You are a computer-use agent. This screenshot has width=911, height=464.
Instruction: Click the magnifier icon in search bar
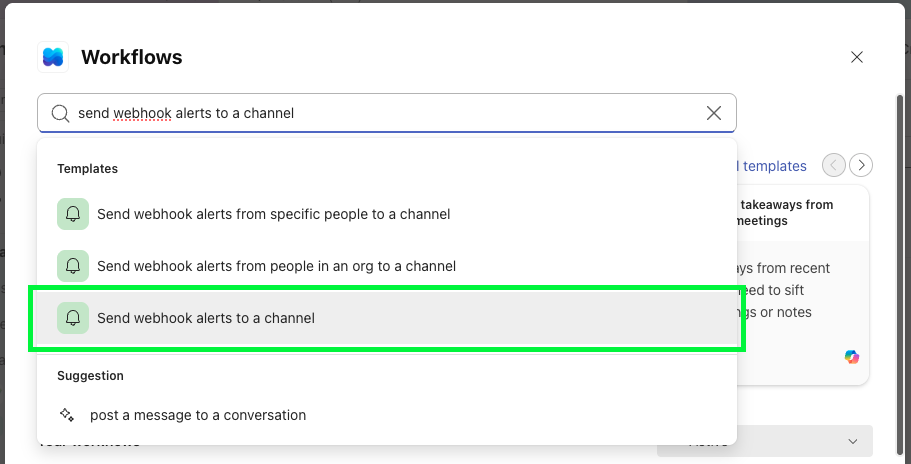(60, 114)
